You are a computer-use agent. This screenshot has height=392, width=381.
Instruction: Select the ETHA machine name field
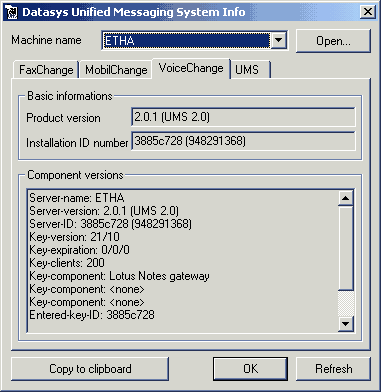point(186,41)
